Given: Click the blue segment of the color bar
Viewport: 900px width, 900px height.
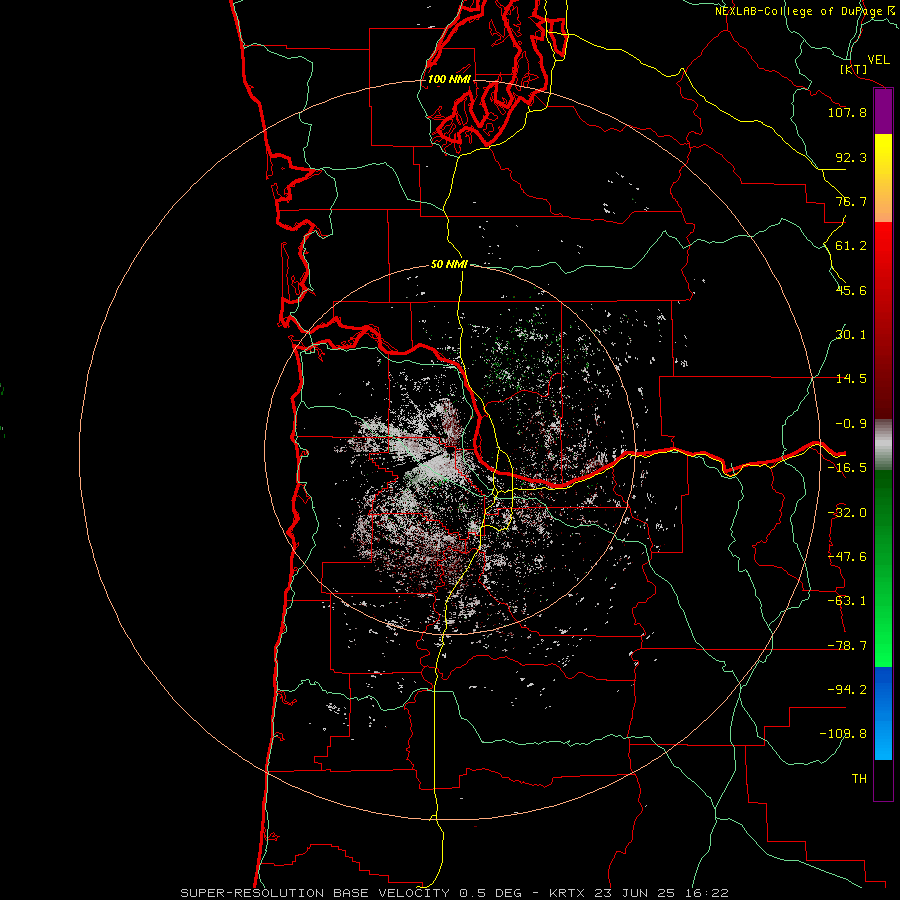Looking at the screenshot, I should click(883, 713).
